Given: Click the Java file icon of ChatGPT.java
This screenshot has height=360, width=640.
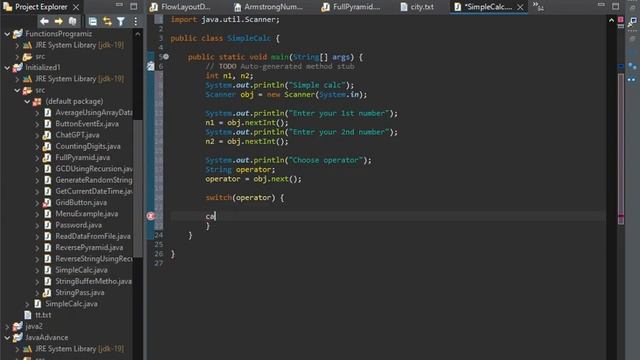Looking at the screenshot, I should click(x=47, y=135).
